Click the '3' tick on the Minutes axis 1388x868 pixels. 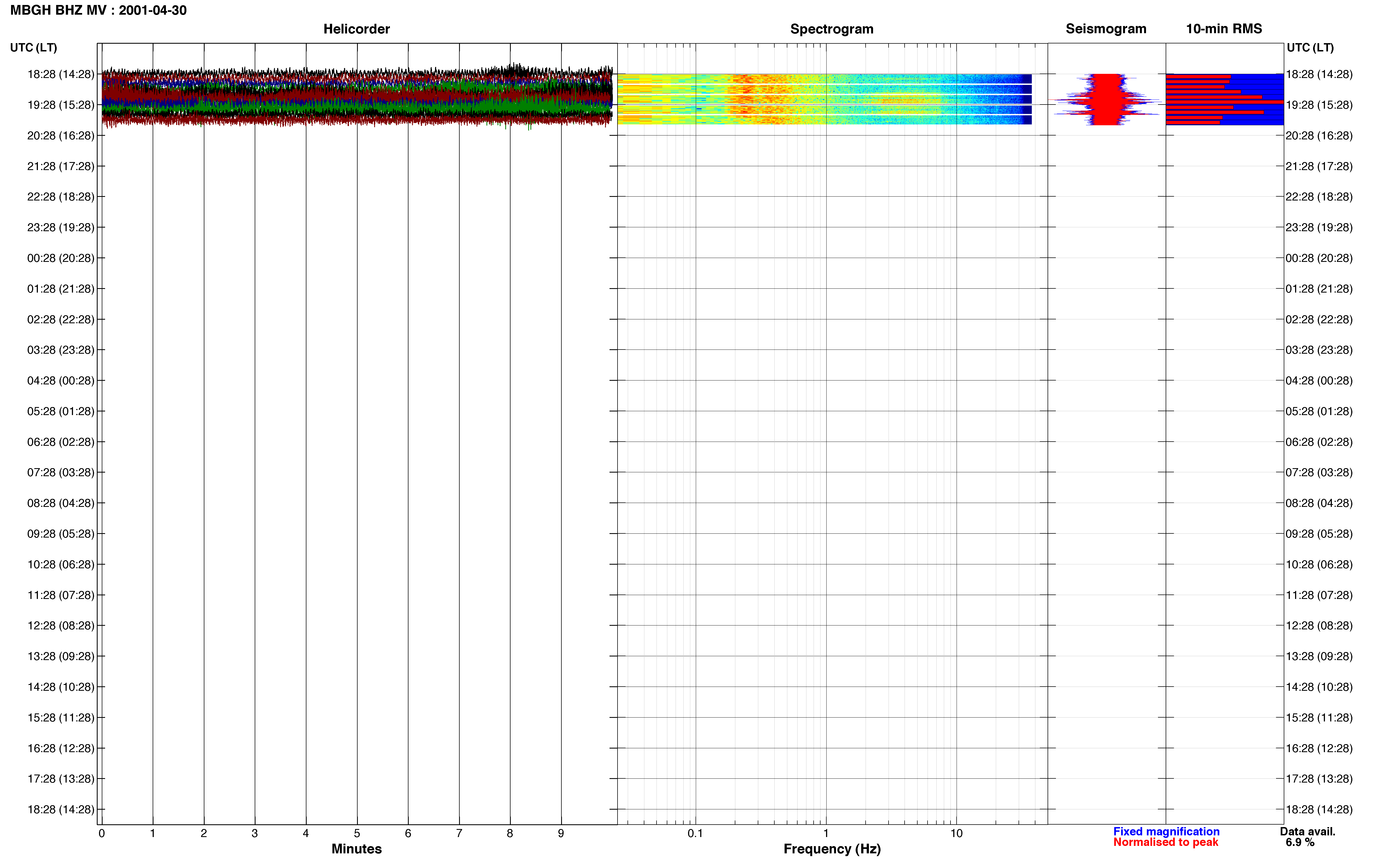tap(255, 833)
